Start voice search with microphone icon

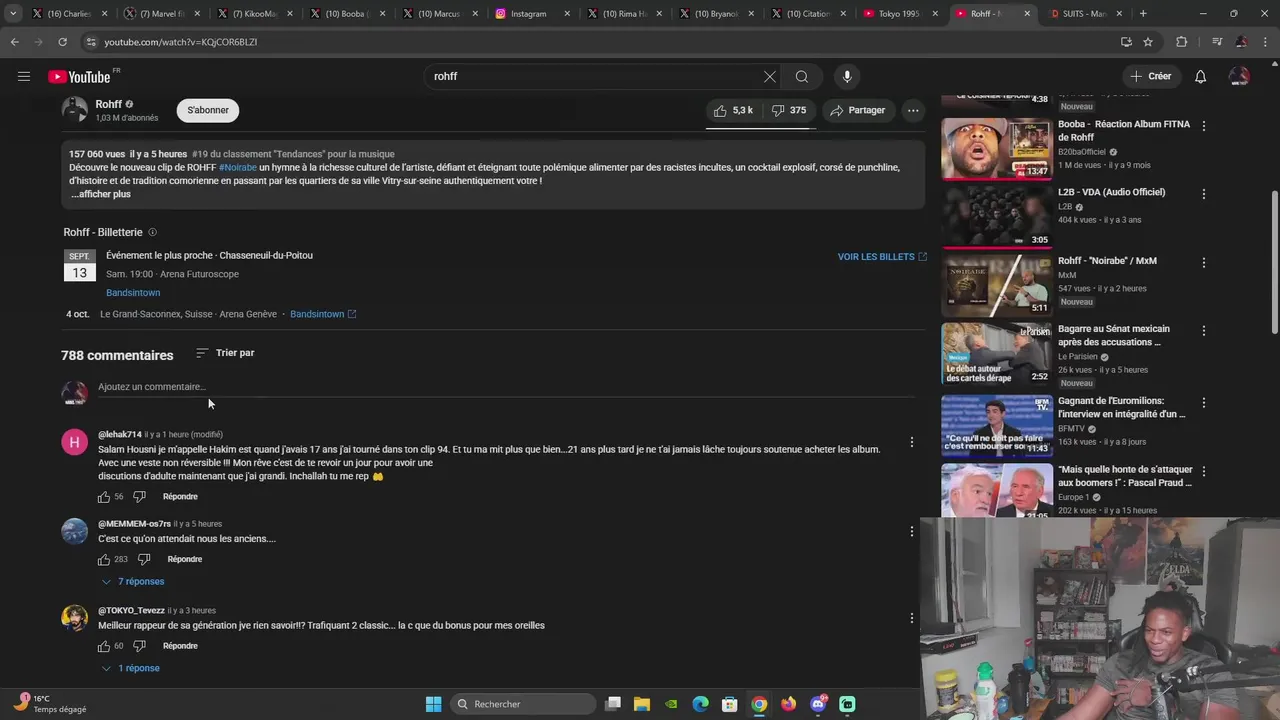(847, 76)
